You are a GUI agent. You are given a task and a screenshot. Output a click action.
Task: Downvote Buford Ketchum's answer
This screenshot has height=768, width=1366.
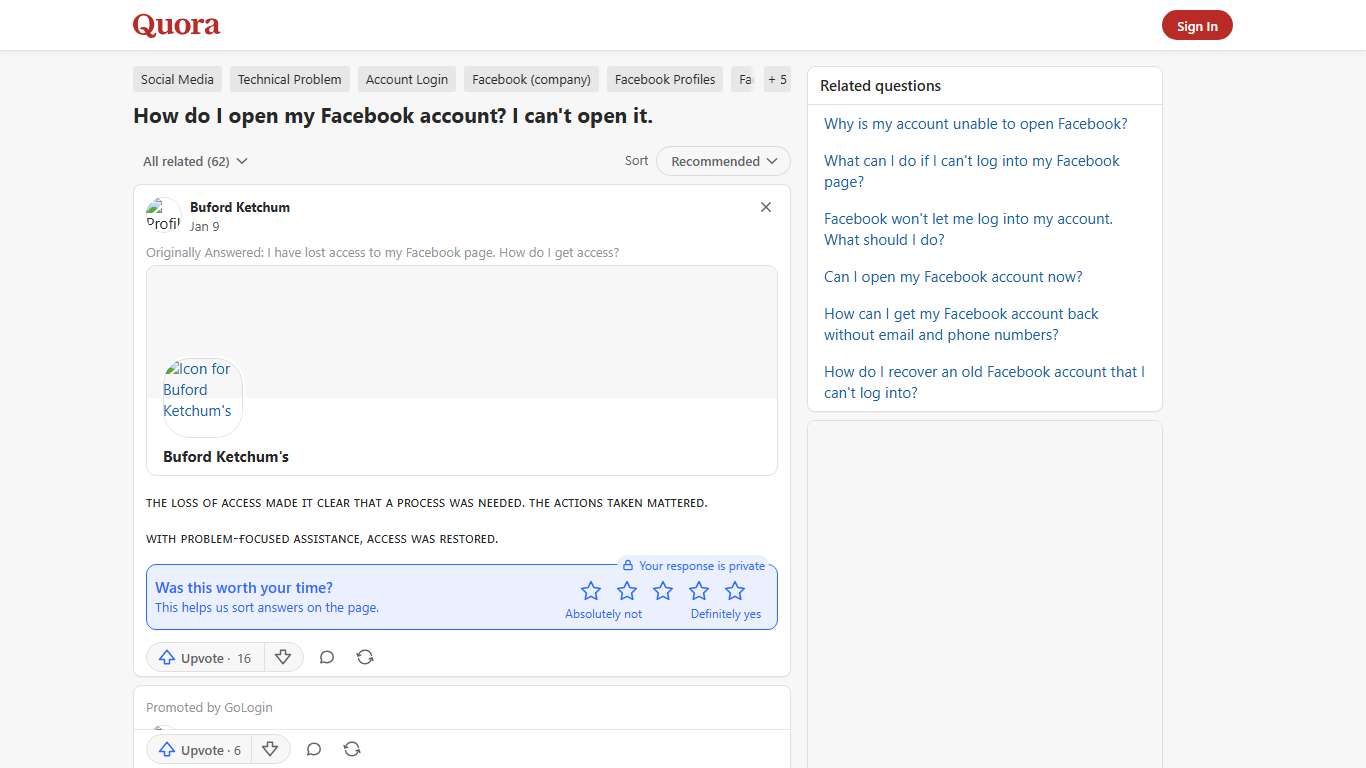coord(283,657)
